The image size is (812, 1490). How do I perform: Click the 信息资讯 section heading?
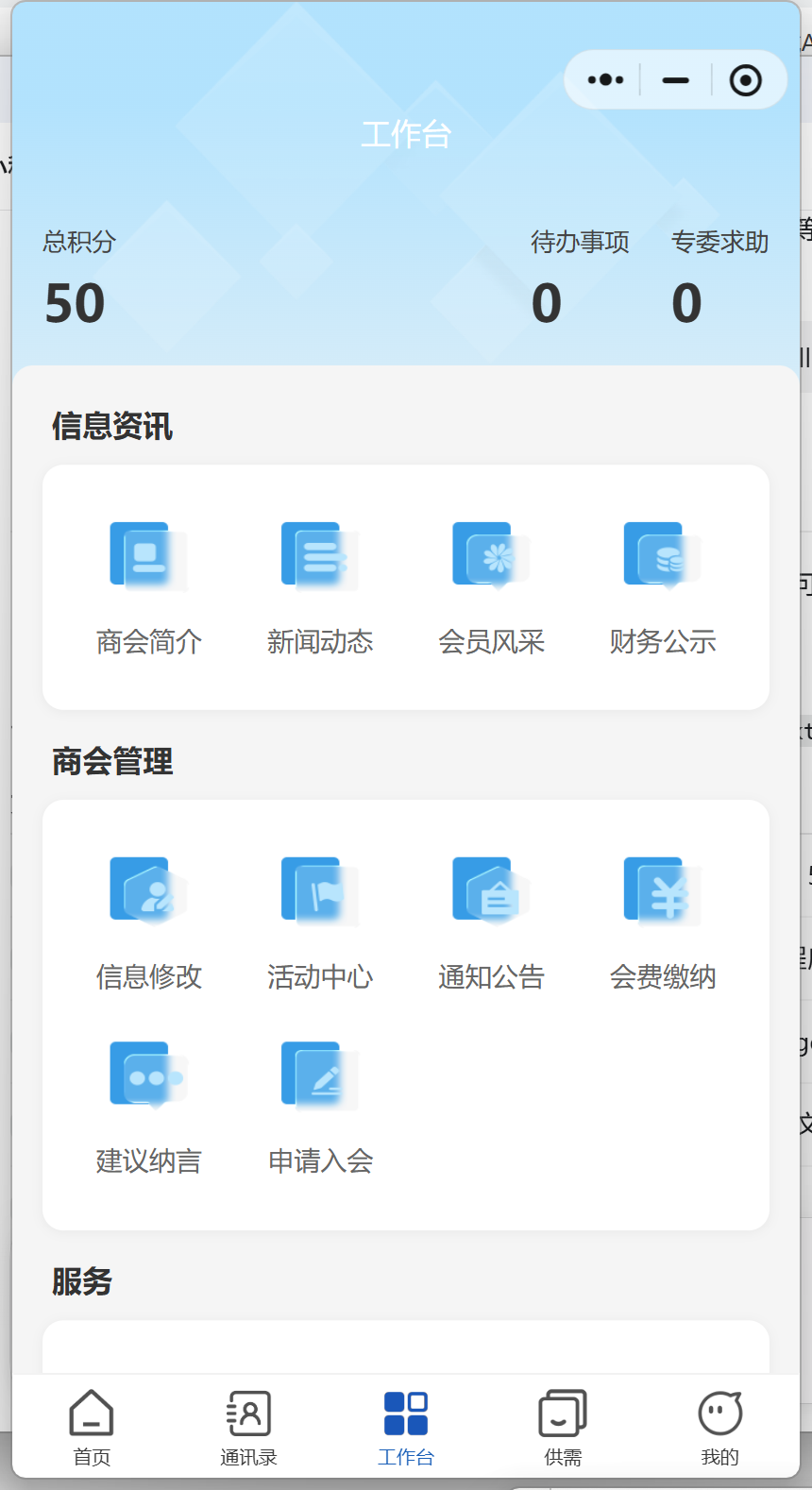112,426
